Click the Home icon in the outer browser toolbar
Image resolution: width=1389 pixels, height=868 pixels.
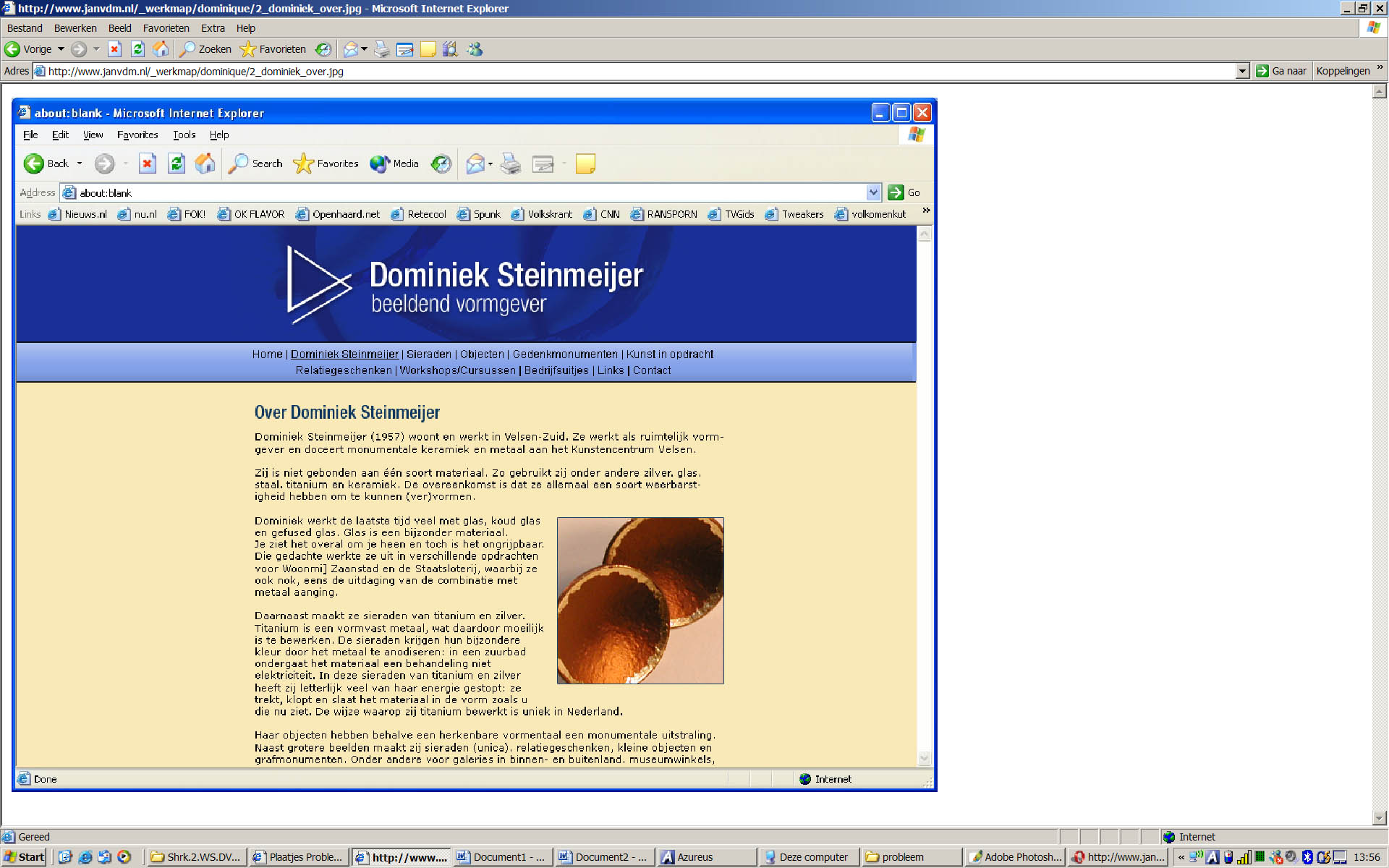[161, 49]
